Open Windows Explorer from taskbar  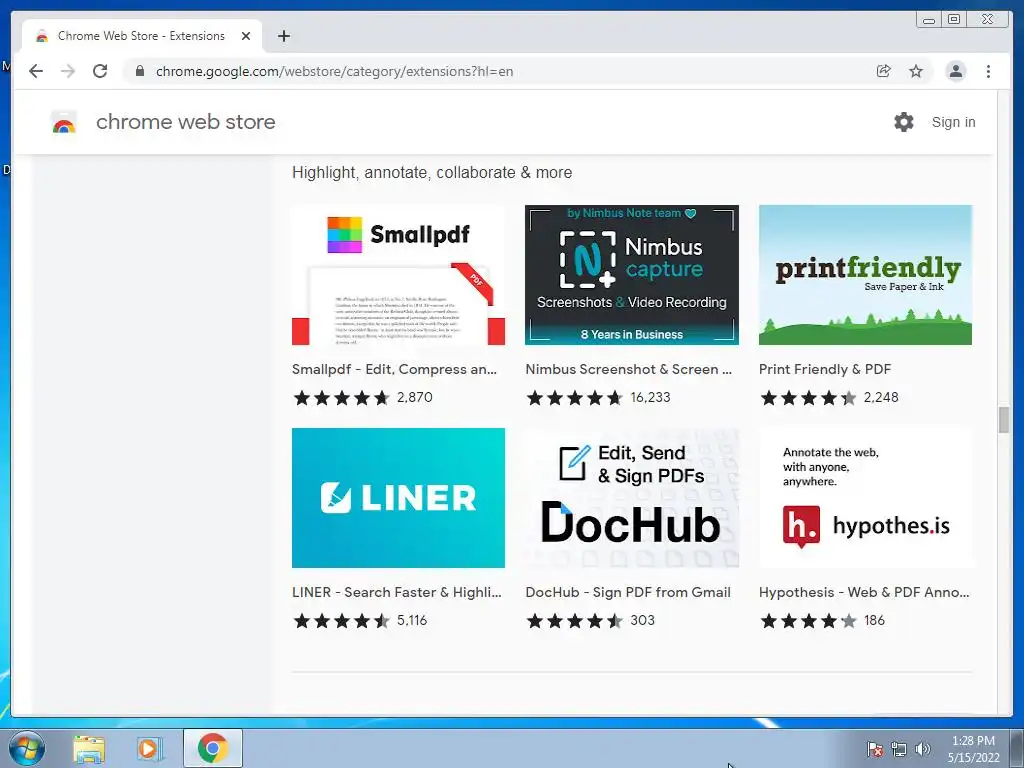coord(89,748)
